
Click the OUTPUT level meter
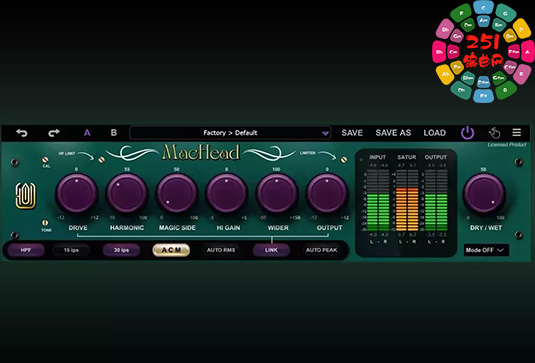[436, 200]
